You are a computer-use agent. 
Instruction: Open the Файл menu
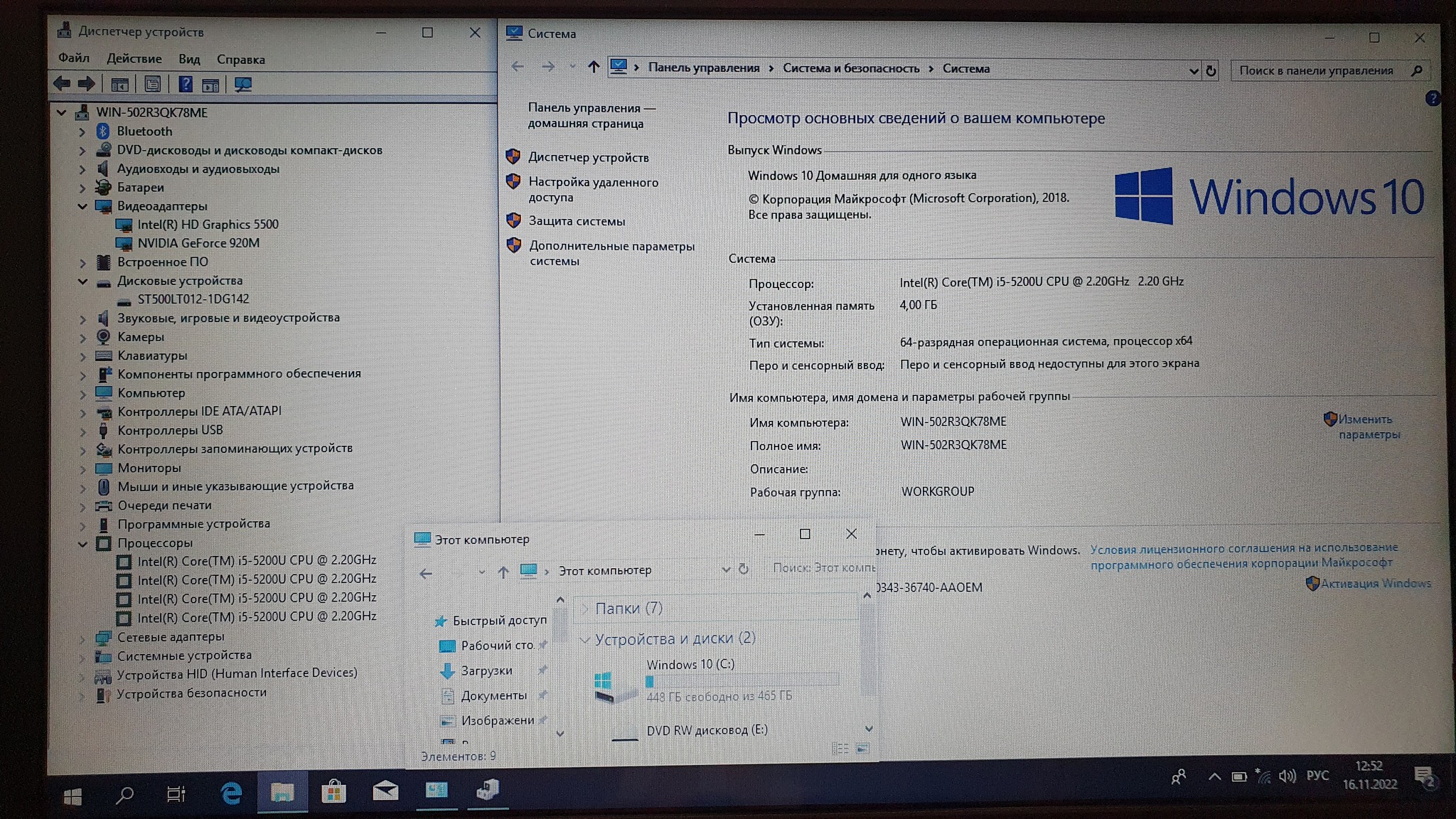(x=74, y=58)
